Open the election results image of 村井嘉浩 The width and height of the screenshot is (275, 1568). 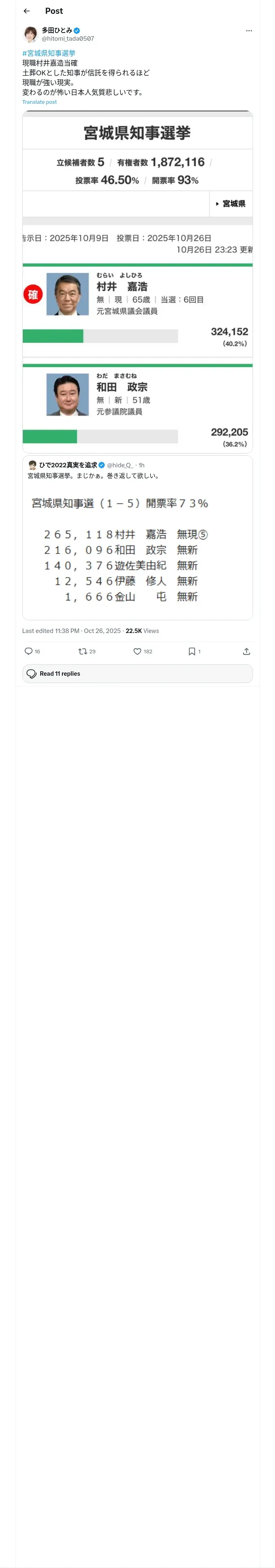click(x=137, y=283)
